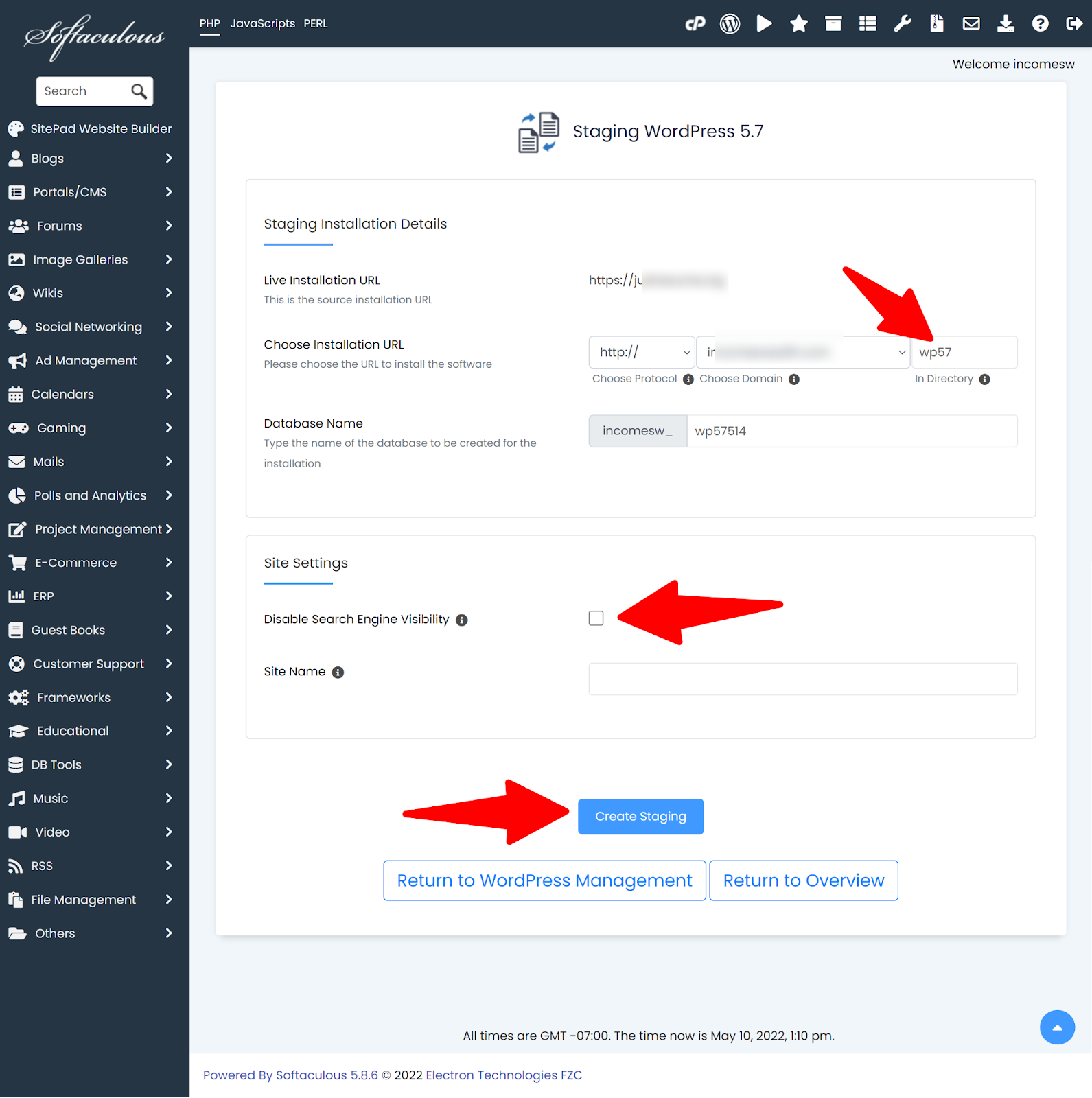
Task: Open the RSS category
Action: click(x=90, y=866)
